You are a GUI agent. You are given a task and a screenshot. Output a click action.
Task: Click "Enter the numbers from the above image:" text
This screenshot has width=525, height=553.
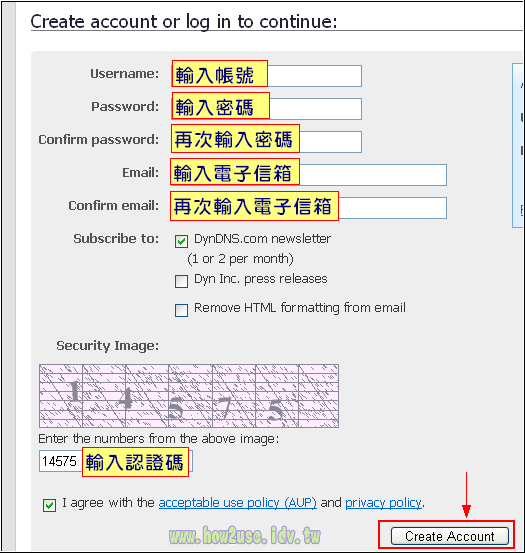(159, 439)
